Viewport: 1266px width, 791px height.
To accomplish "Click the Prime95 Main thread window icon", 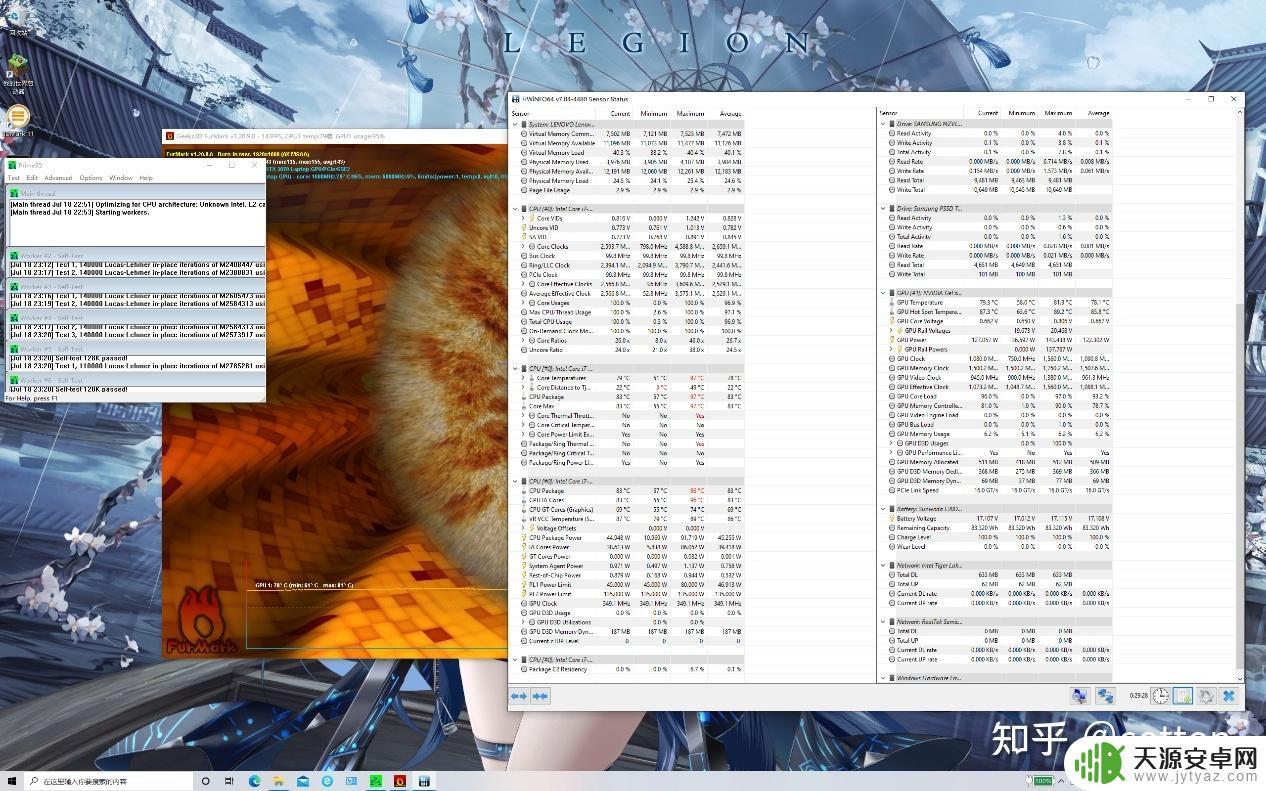I will click(x=13, y=193).
